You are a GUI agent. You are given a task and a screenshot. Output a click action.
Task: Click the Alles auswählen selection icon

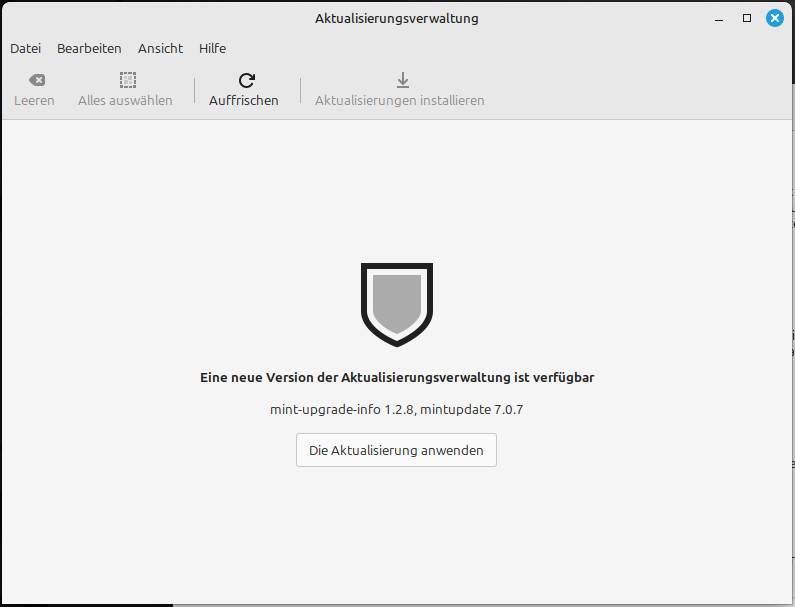(x=128, y=80)
